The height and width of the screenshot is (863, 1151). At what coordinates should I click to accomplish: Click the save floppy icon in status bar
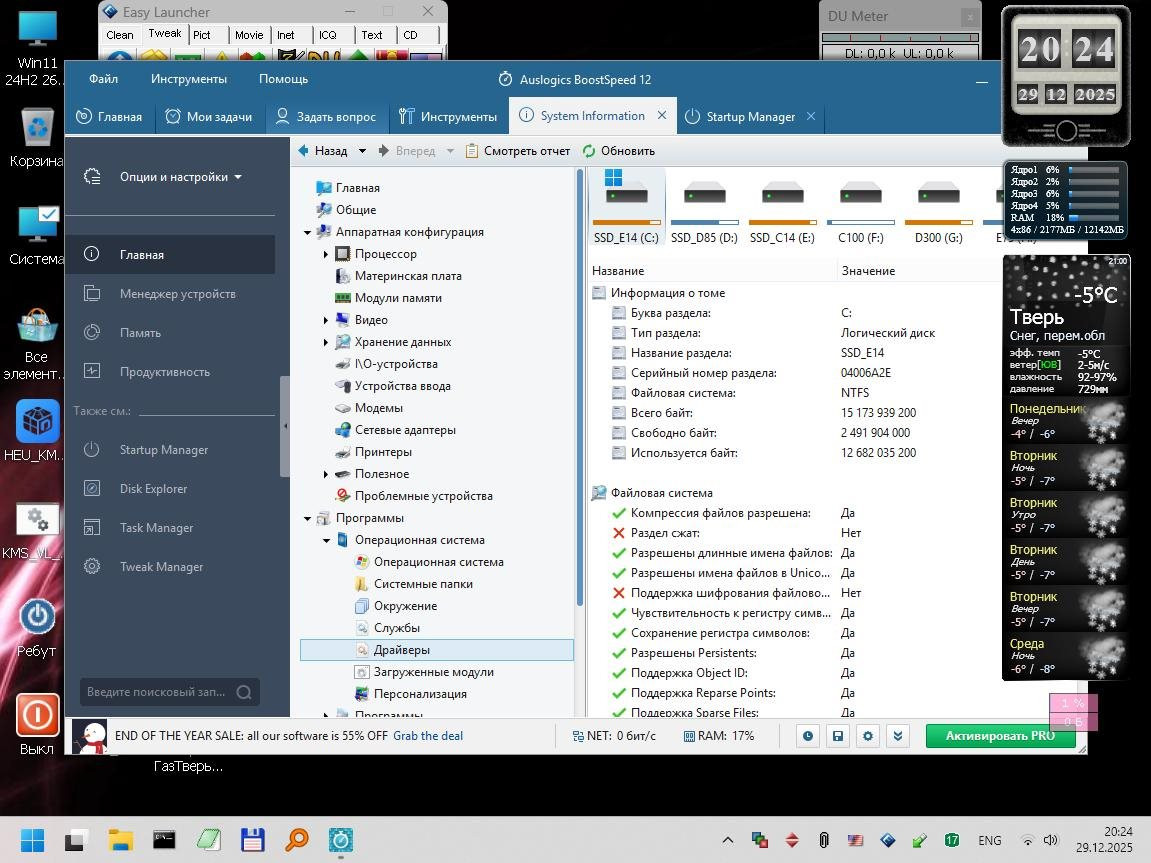[838, 735]
